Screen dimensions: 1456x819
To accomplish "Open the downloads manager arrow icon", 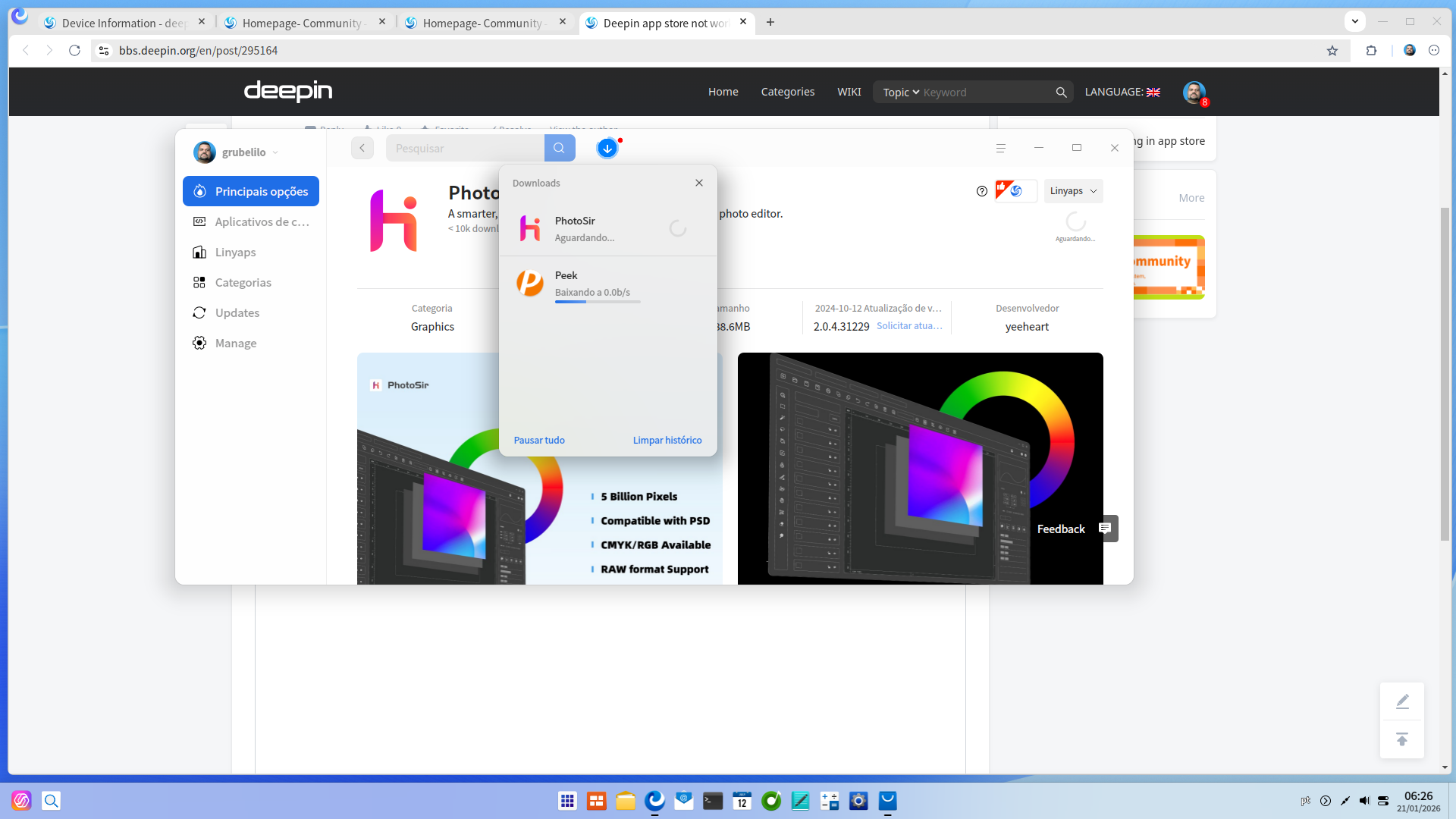I will tap(607, 149).
